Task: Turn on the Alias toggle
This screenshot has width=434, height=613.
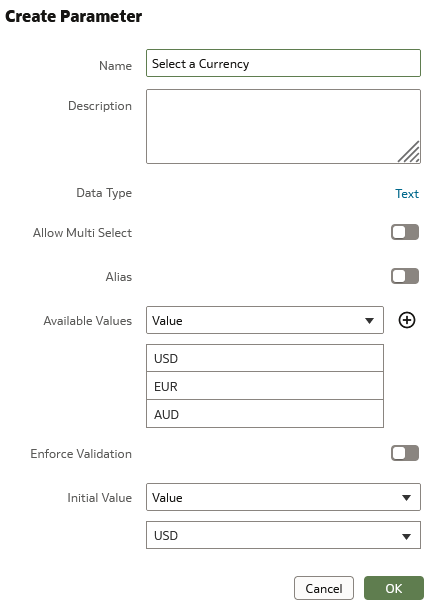Action: [405, 276]
